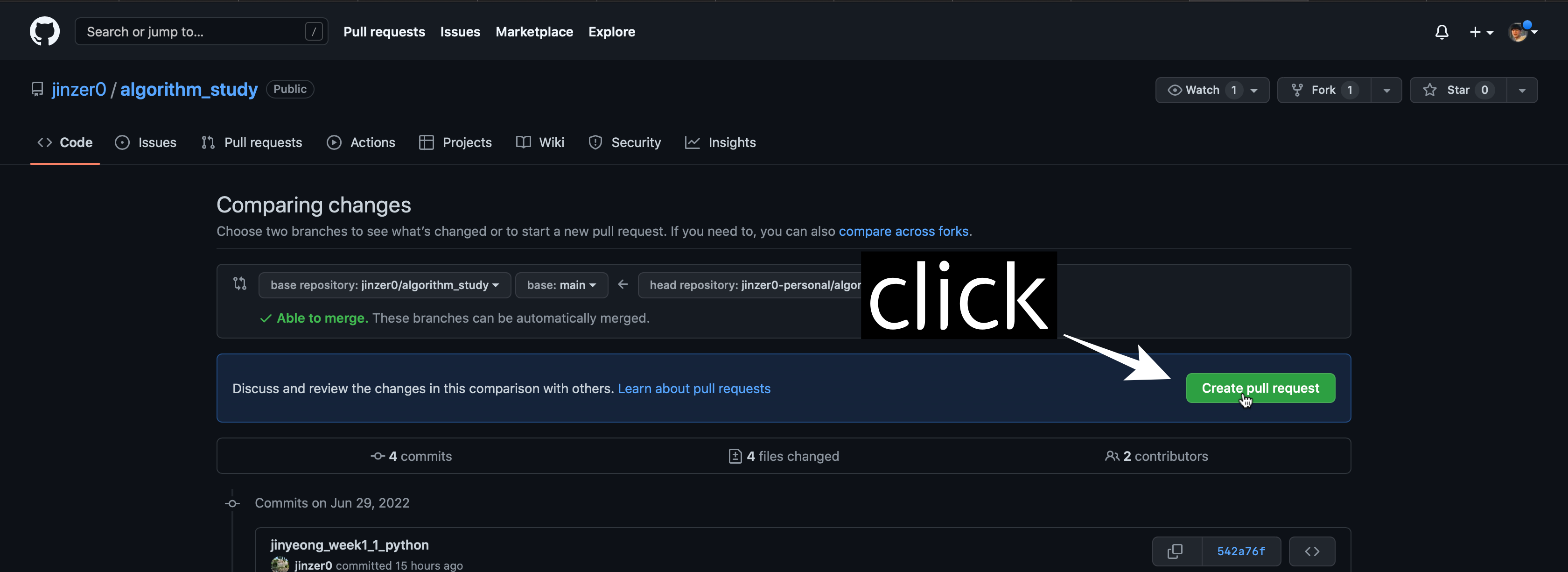This screenshot has width=1568, height=572.
Task: Open the base main branch selector
Action: click(x=560, y=285)
